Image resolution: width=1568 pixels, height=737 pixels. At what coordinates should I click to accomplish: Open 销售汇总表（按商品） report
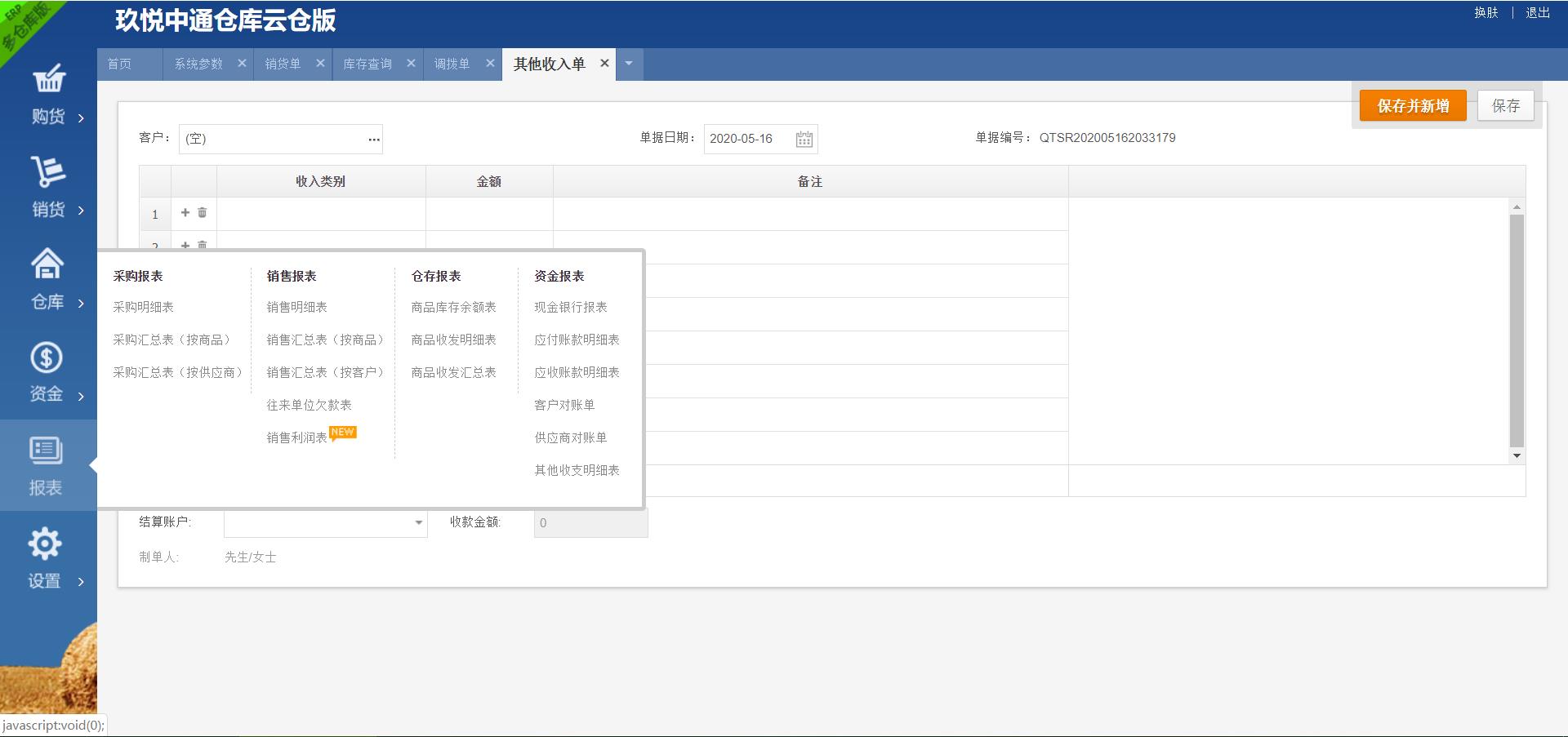tap(326, 340)
